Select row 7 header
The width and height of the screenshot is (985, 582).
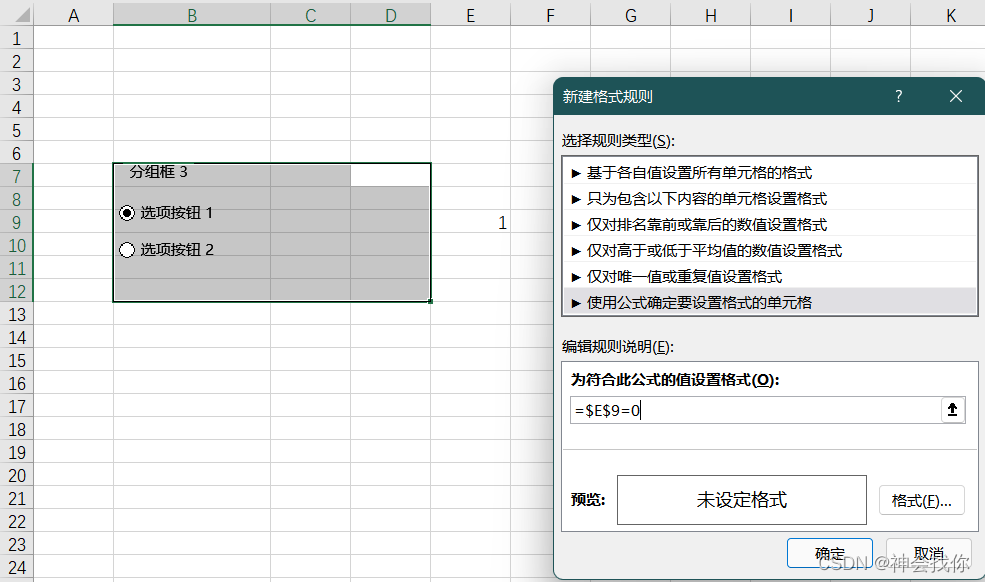[x=16, y=177]
